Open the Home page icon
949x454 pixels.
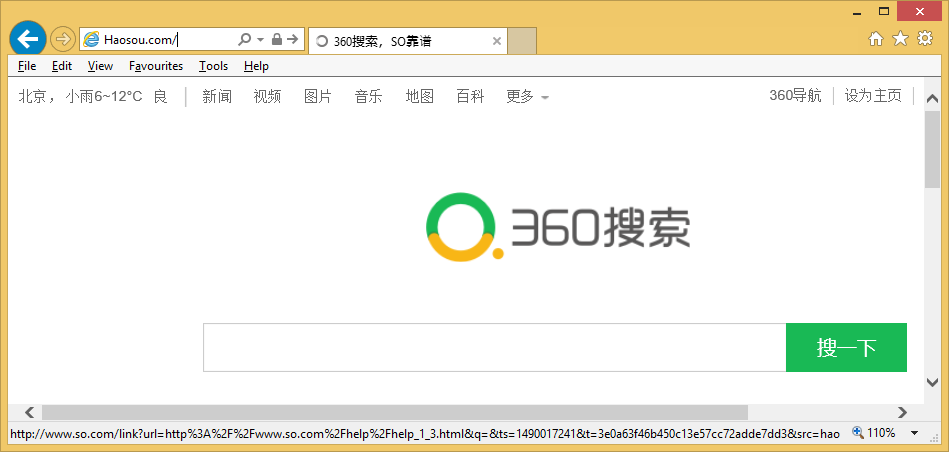[876, 39]
